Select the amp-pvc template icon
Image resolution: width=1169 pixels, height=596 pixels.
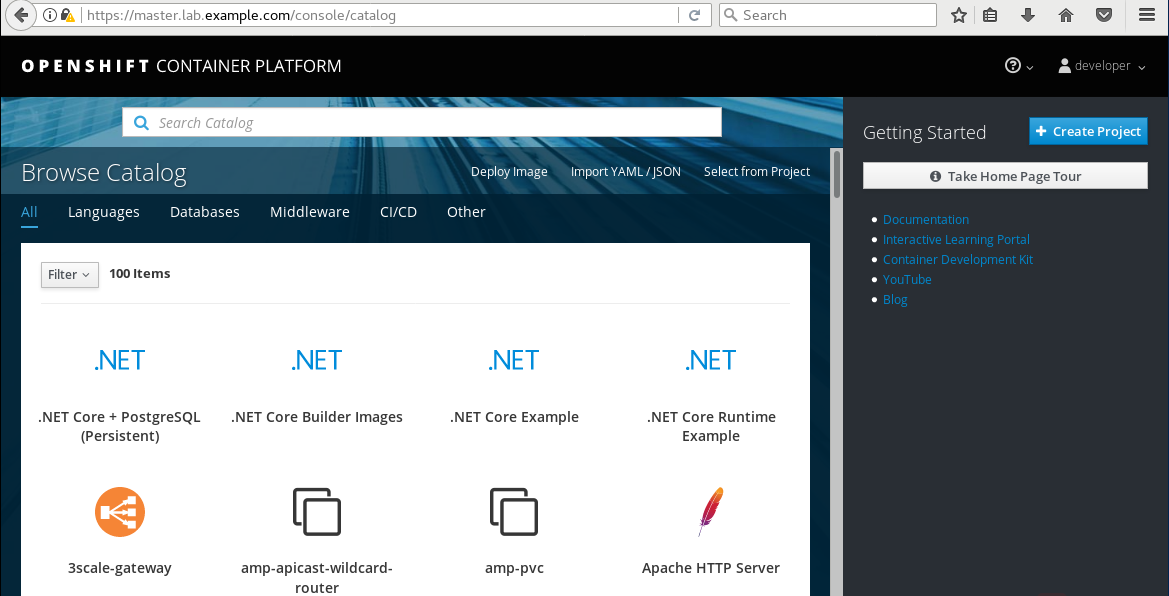(x=514, y=512)
